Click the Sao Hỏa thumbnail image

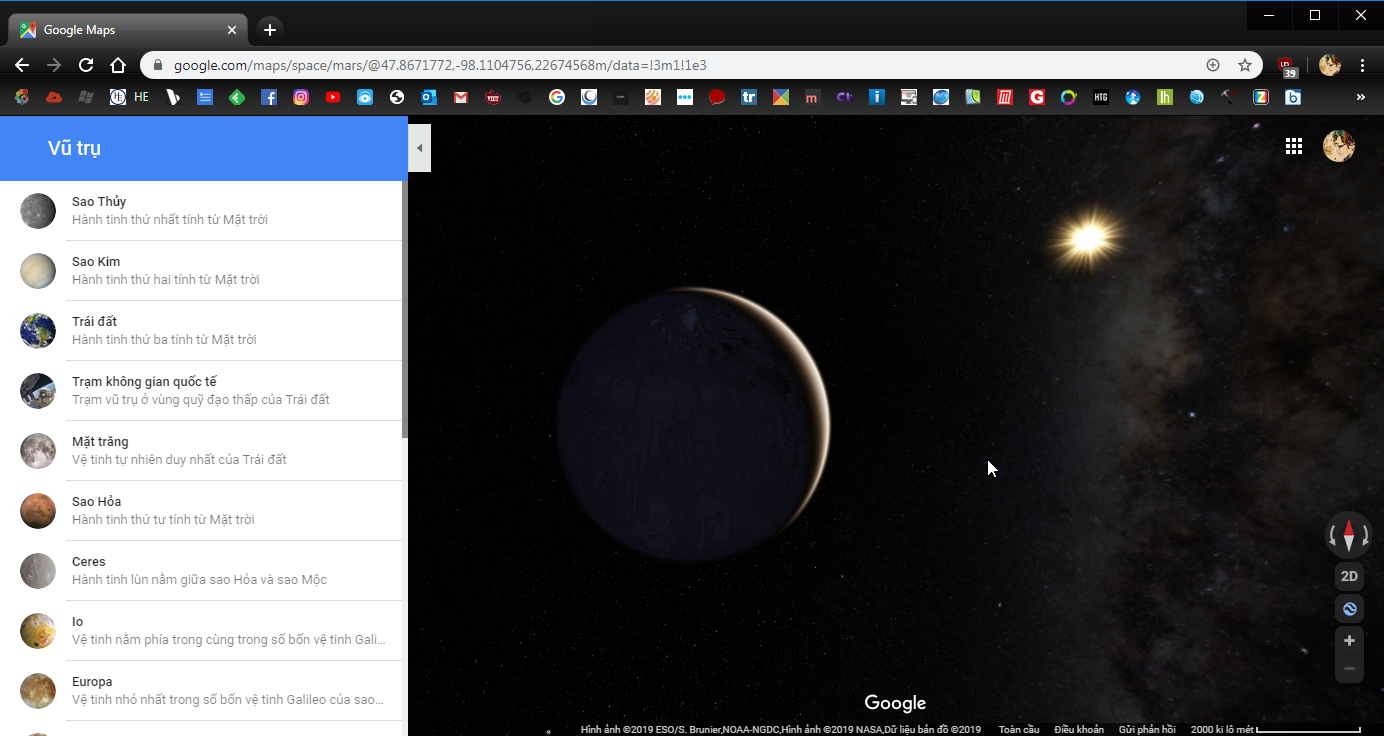(x=38, y=511)
